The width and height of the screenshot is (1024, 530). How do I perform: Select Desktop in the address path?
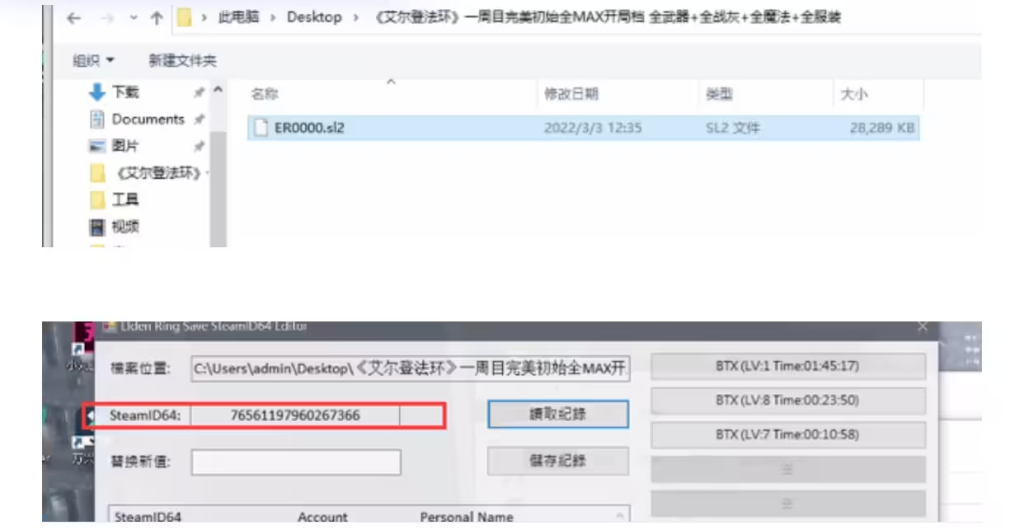(314, 18)
